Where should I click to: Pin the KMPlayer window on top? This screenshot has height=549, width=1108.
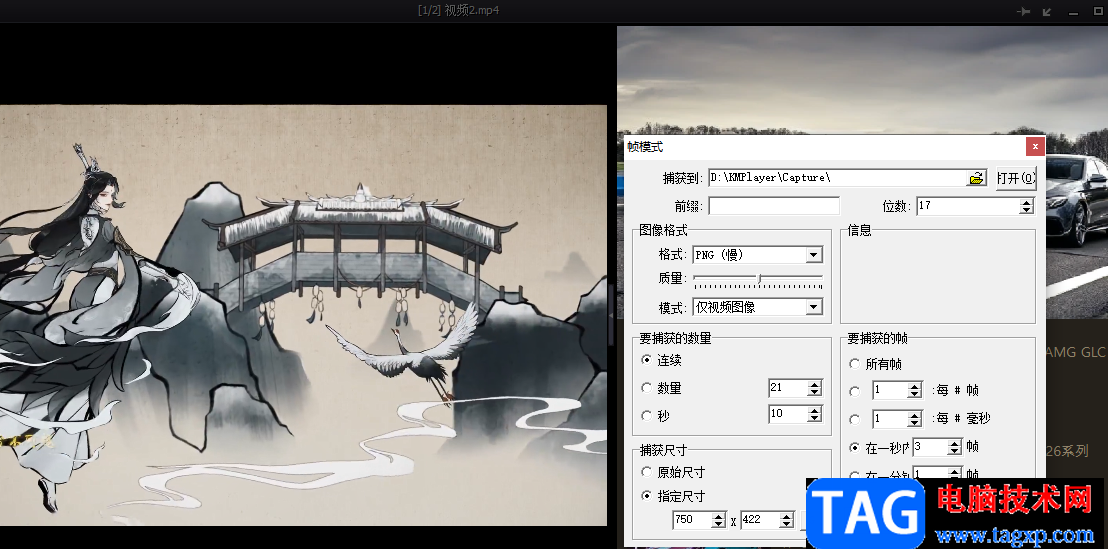click(x=1022, y=11)
